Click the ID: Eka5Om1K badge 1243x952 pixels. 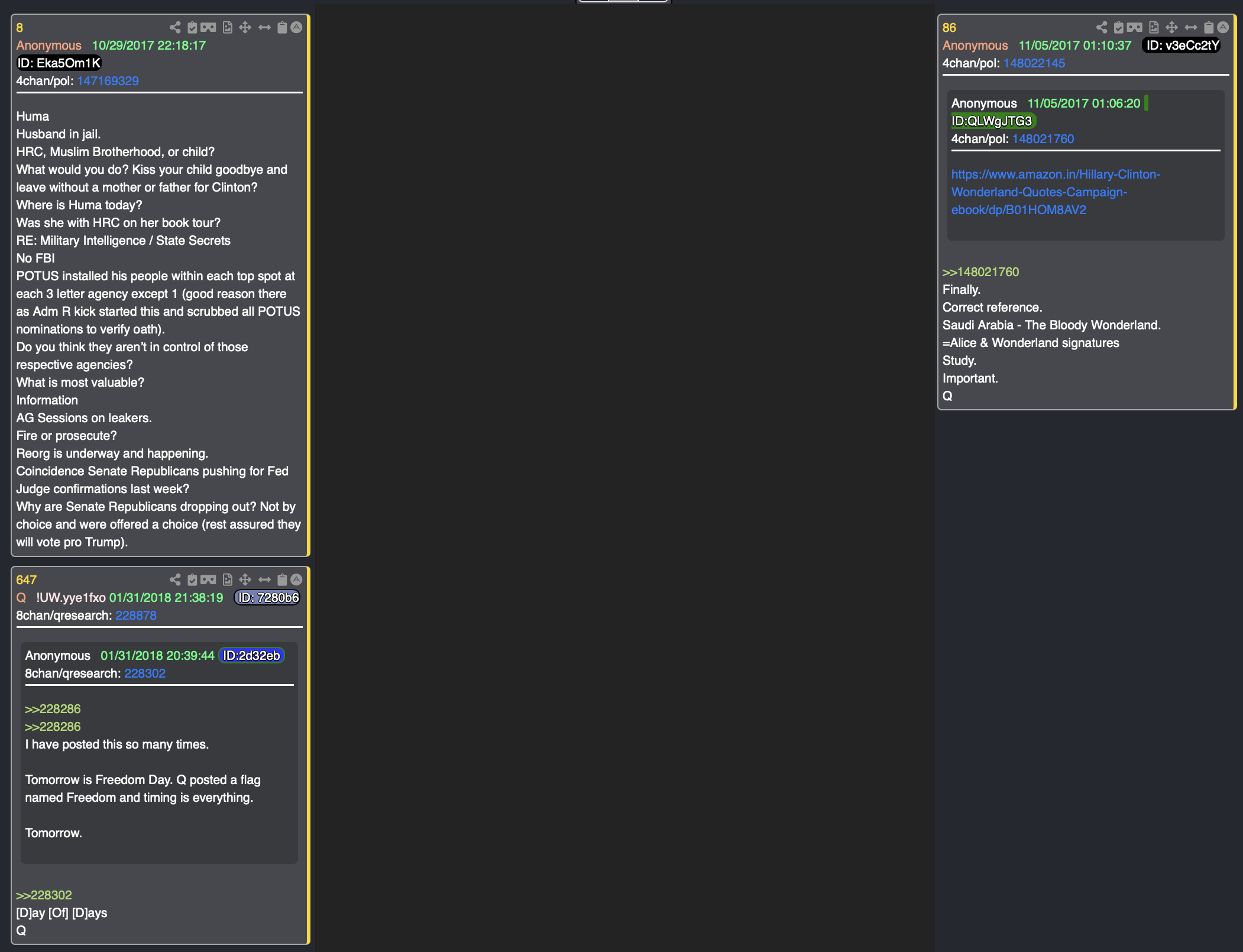59,63
